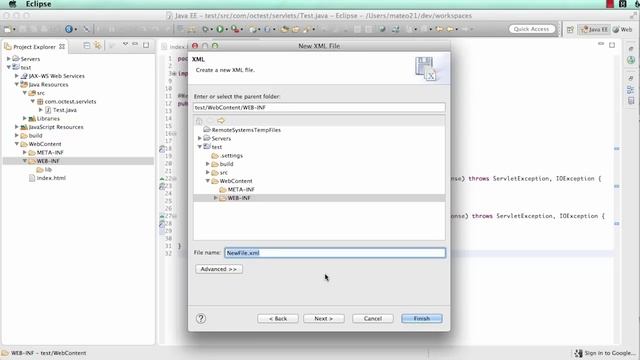Collapse test project in the dialog tree
Viewport: 640px width, 360px height.
coord(200,147)
